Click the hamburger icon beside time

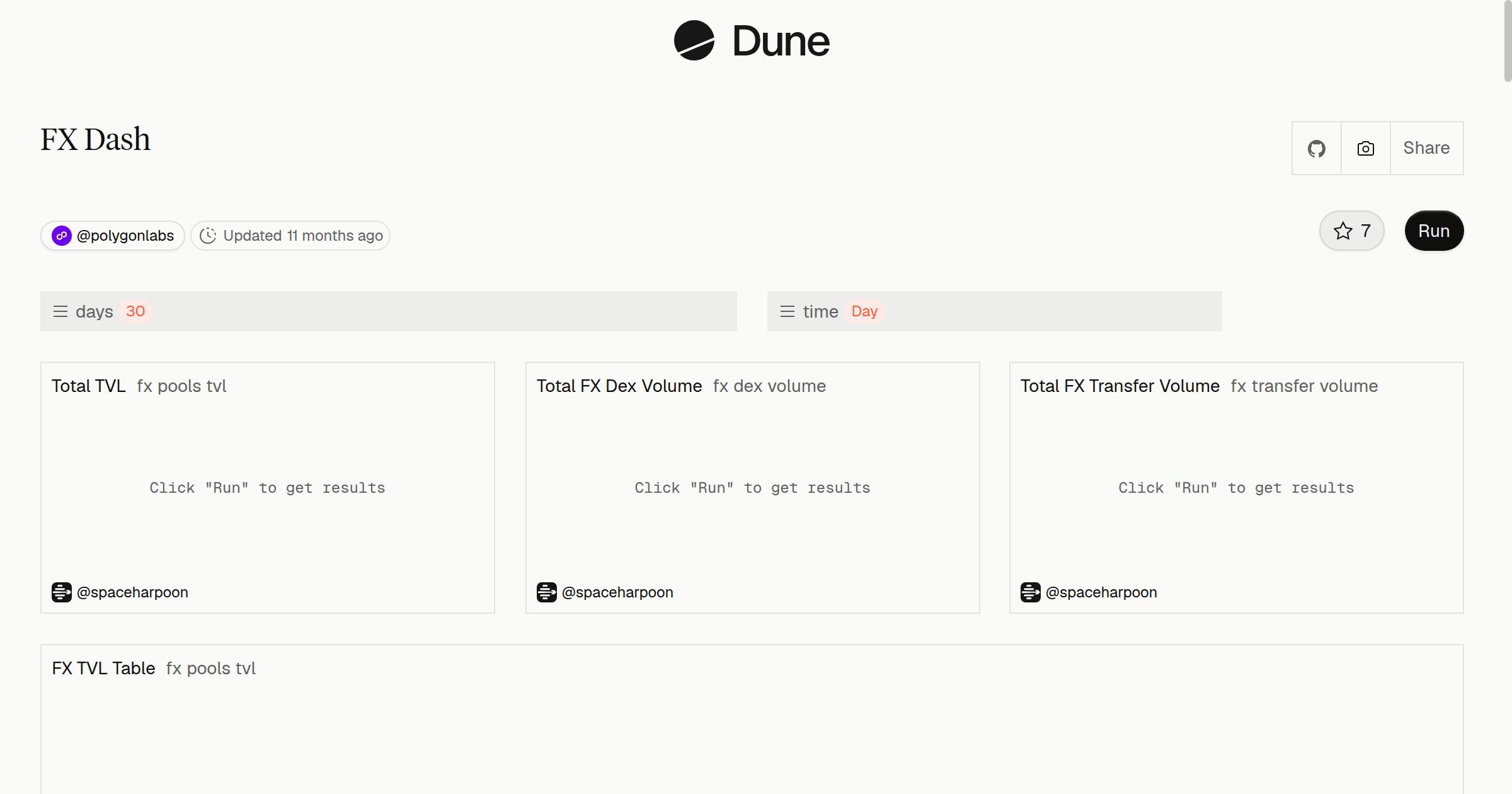(x=787, y=311)
